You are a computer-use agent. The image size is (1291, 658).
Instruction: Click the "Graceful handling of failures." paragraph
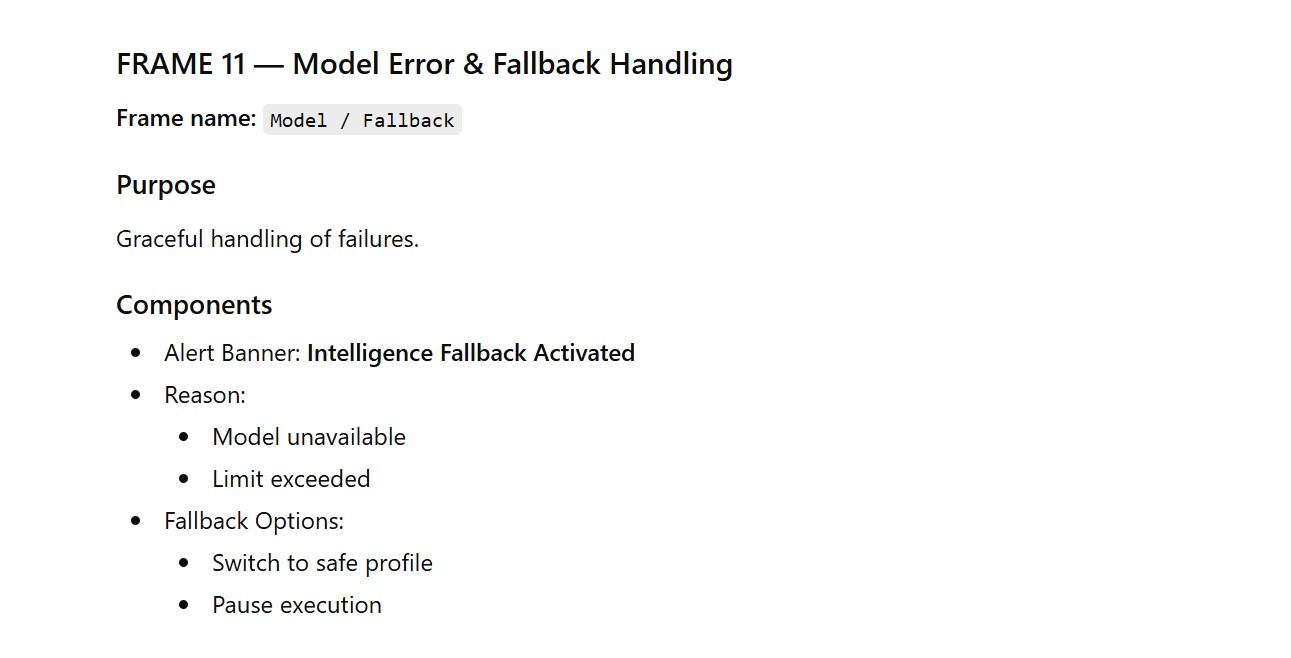tap(267, 239)
